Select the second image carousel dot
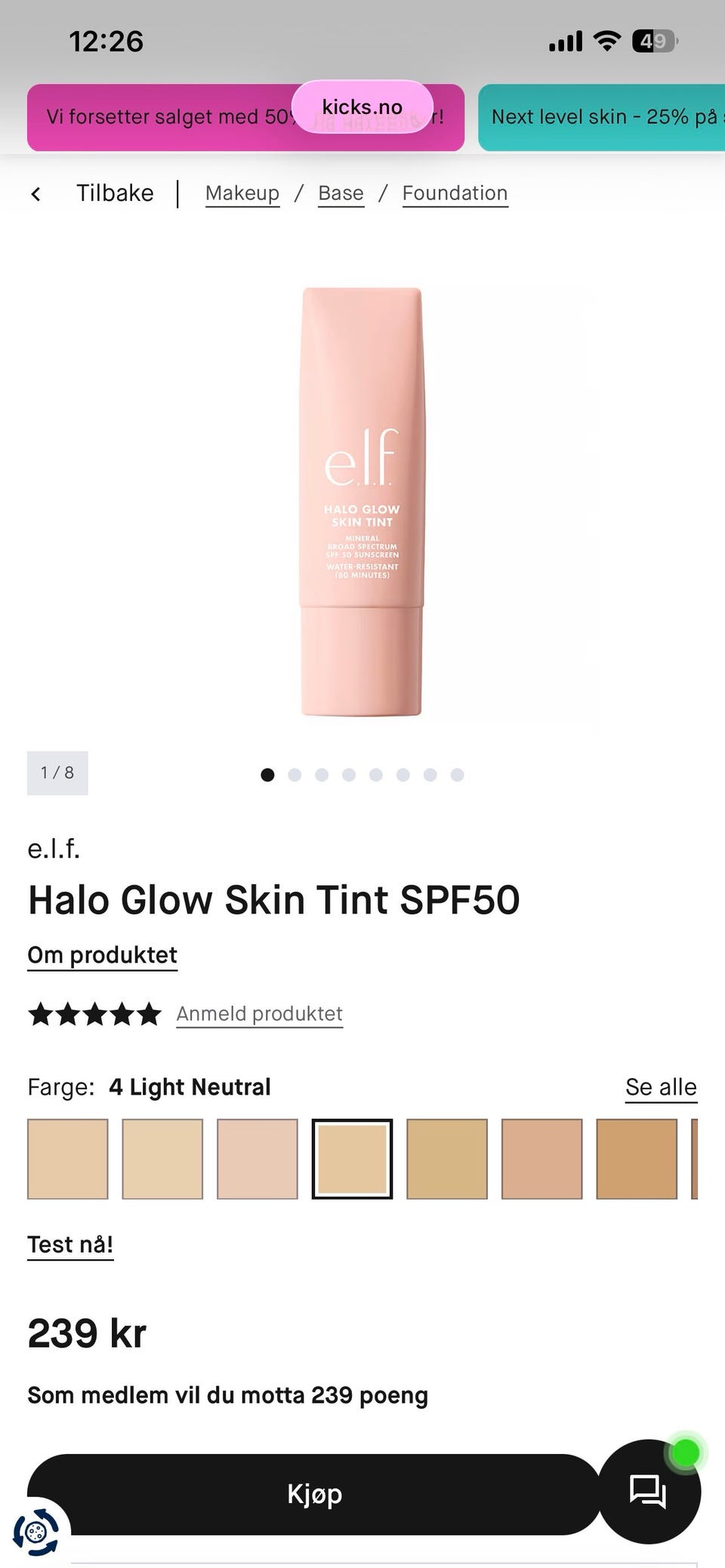The width and height of the screenshot is (725, 1568). (295, 775)
